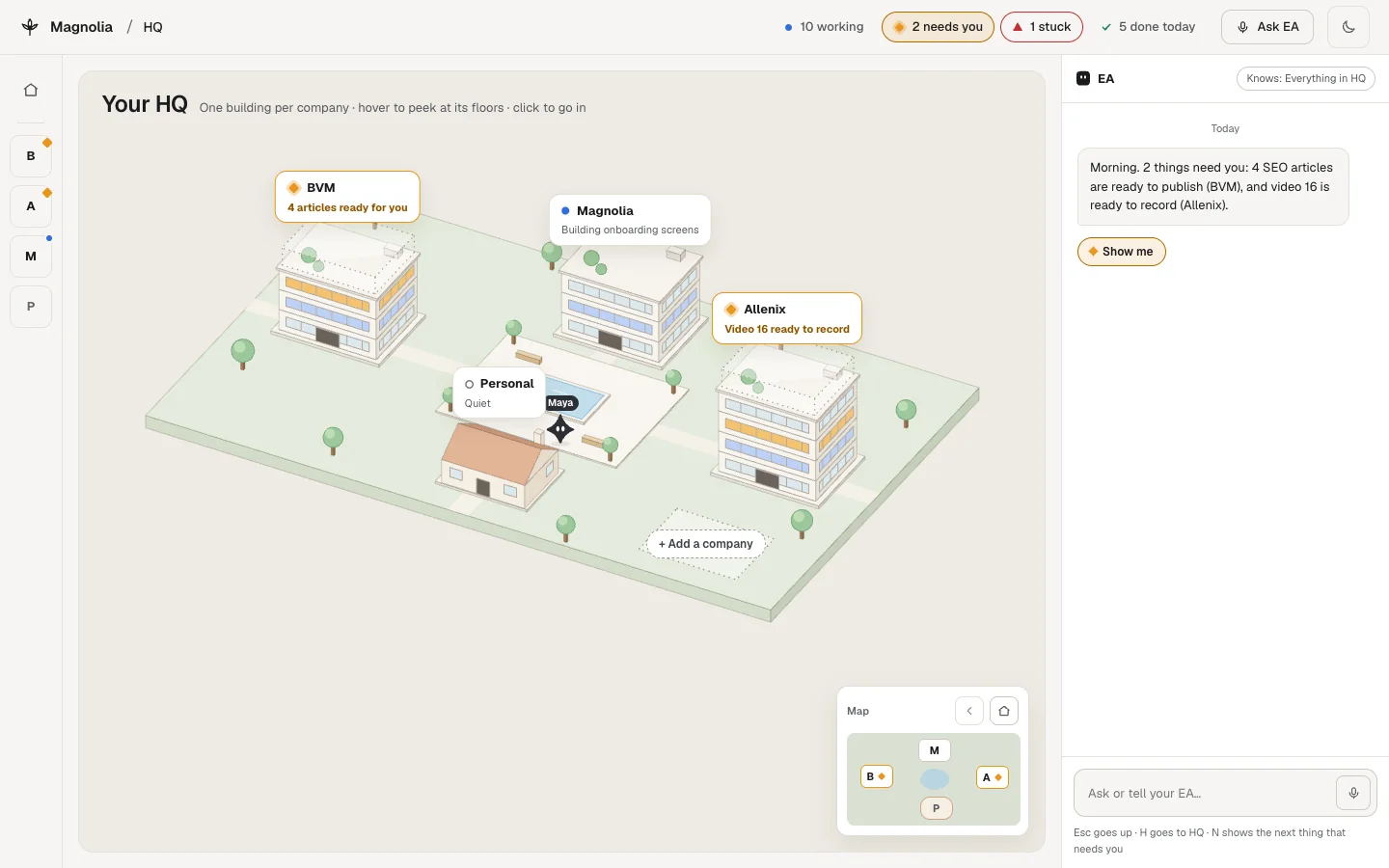Click the Ask EA button
The width and height of the screenshot is (1389, 868).
tap(1268, 27)
